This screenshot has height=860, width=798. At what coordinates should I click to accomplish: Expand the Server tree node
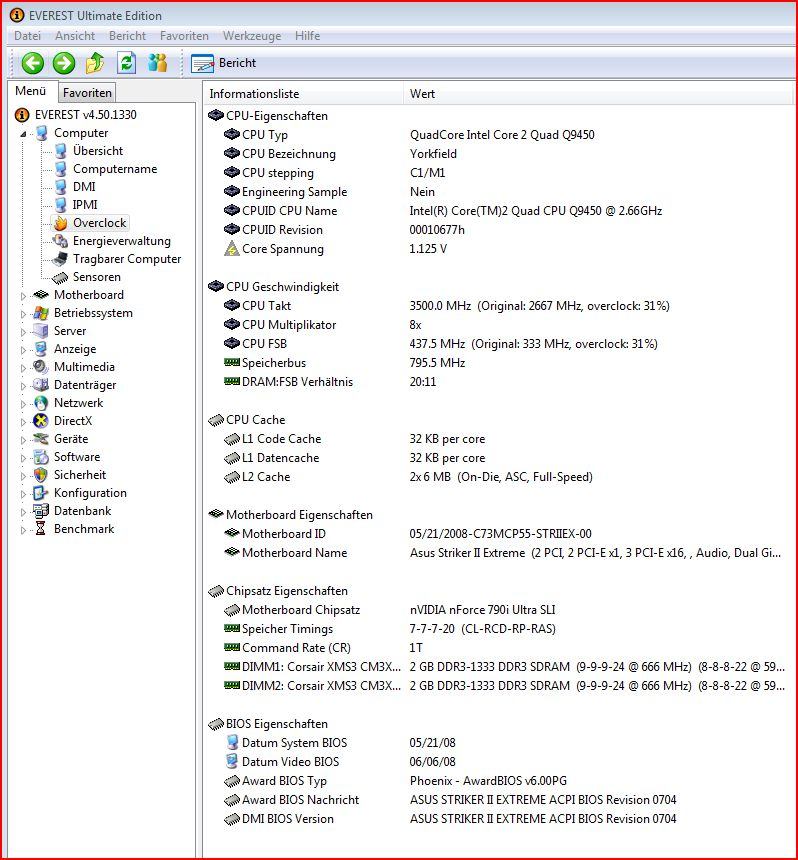23,332
